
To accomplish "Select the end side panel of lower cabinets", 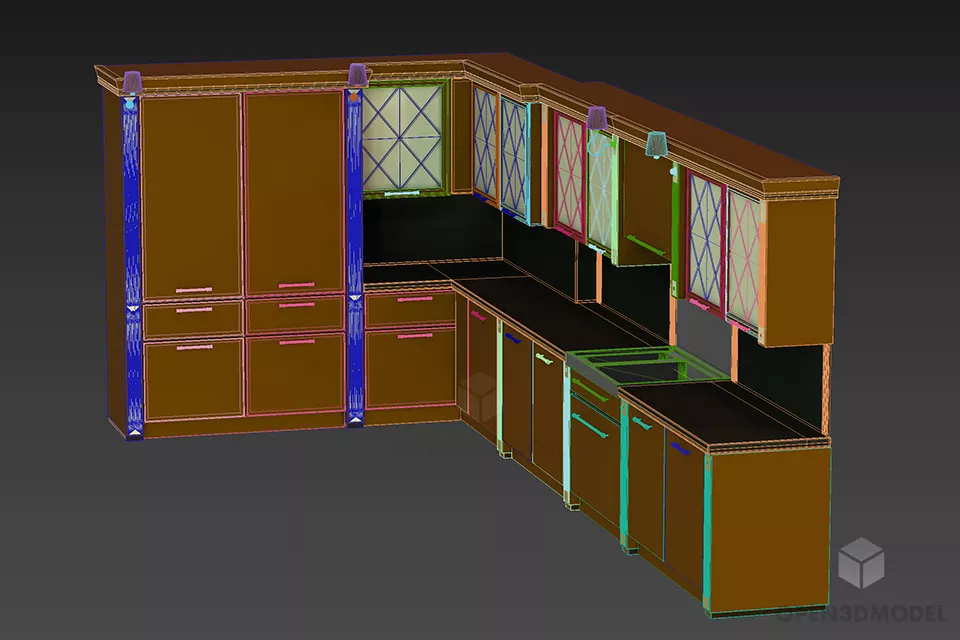I will tap(770, 525).
